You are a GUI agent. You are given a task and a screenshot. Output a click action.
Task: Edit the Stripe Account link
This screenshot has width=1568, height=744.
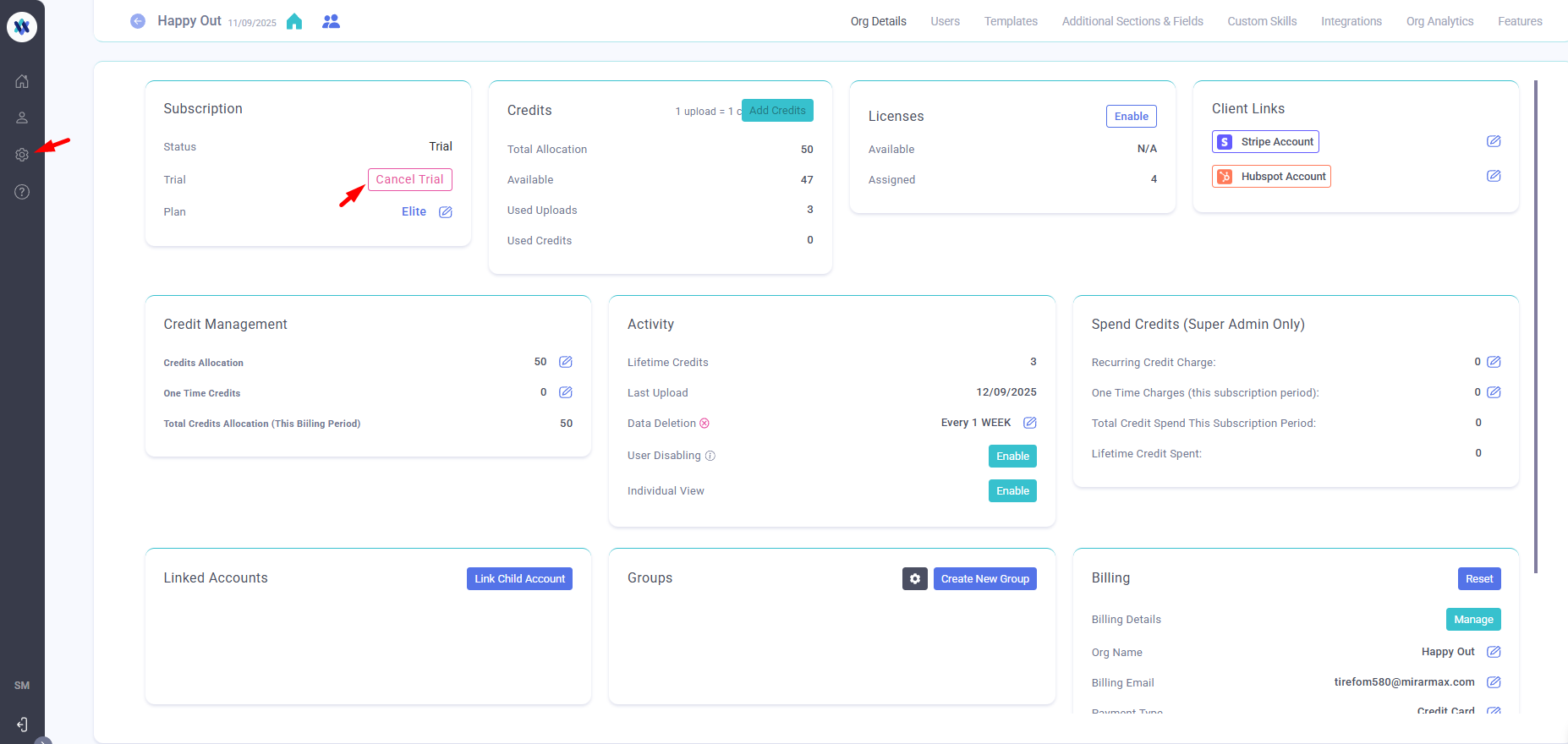pyautogui.click(x=1494, y=141)
